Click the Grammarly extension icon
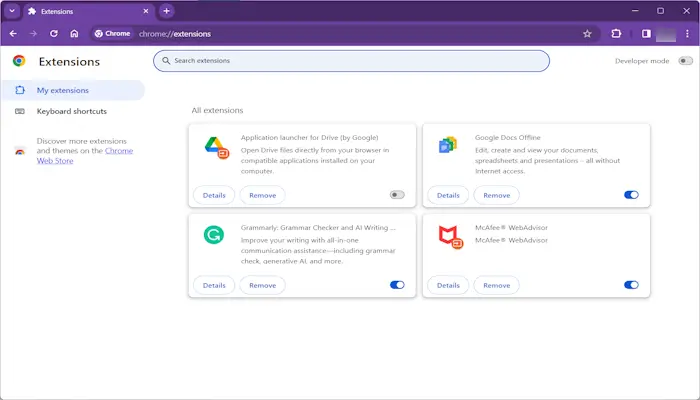The height and width of the screenshot is (400, 700). [214, 235]
